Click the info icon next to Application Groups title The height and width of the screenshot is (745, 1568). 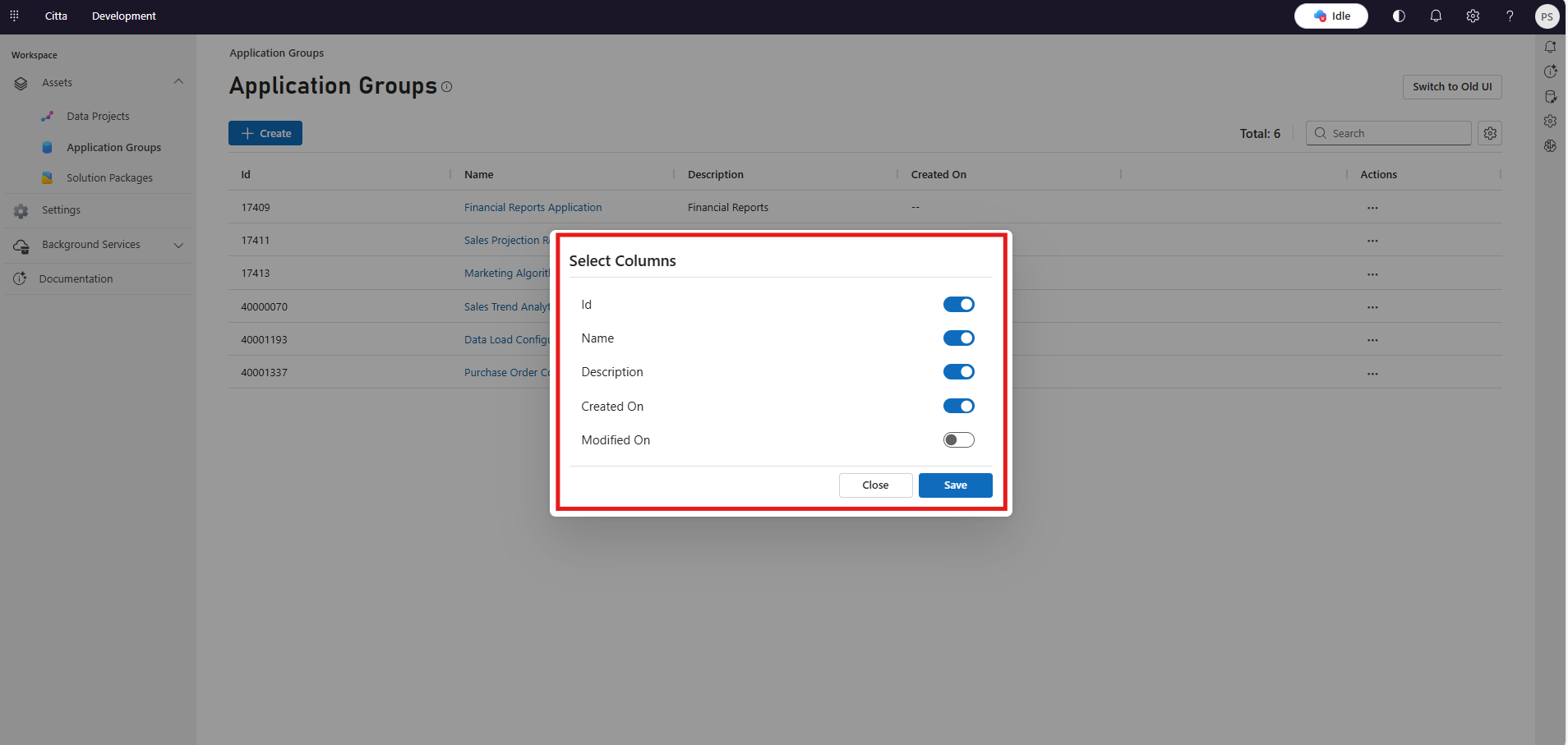pyautogui.click(x=447, y=87)
